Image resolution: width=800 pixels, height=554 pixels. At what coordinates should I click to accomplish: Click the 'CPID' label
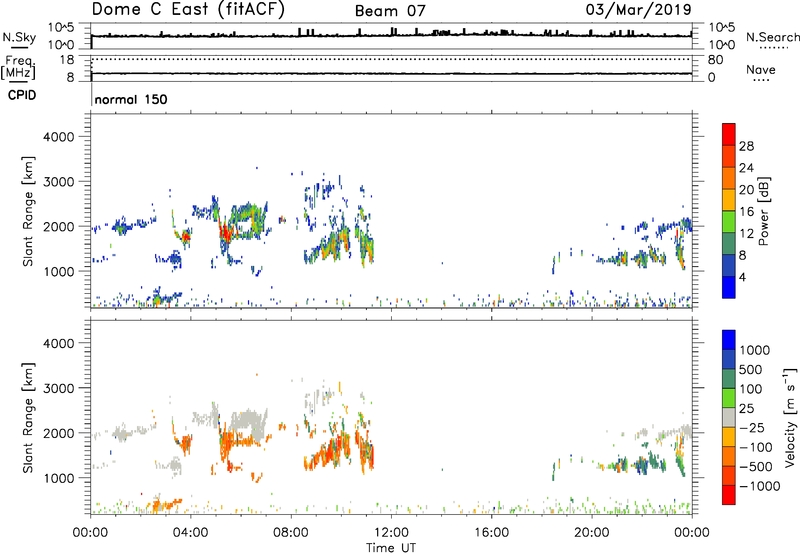coord(22,95)
